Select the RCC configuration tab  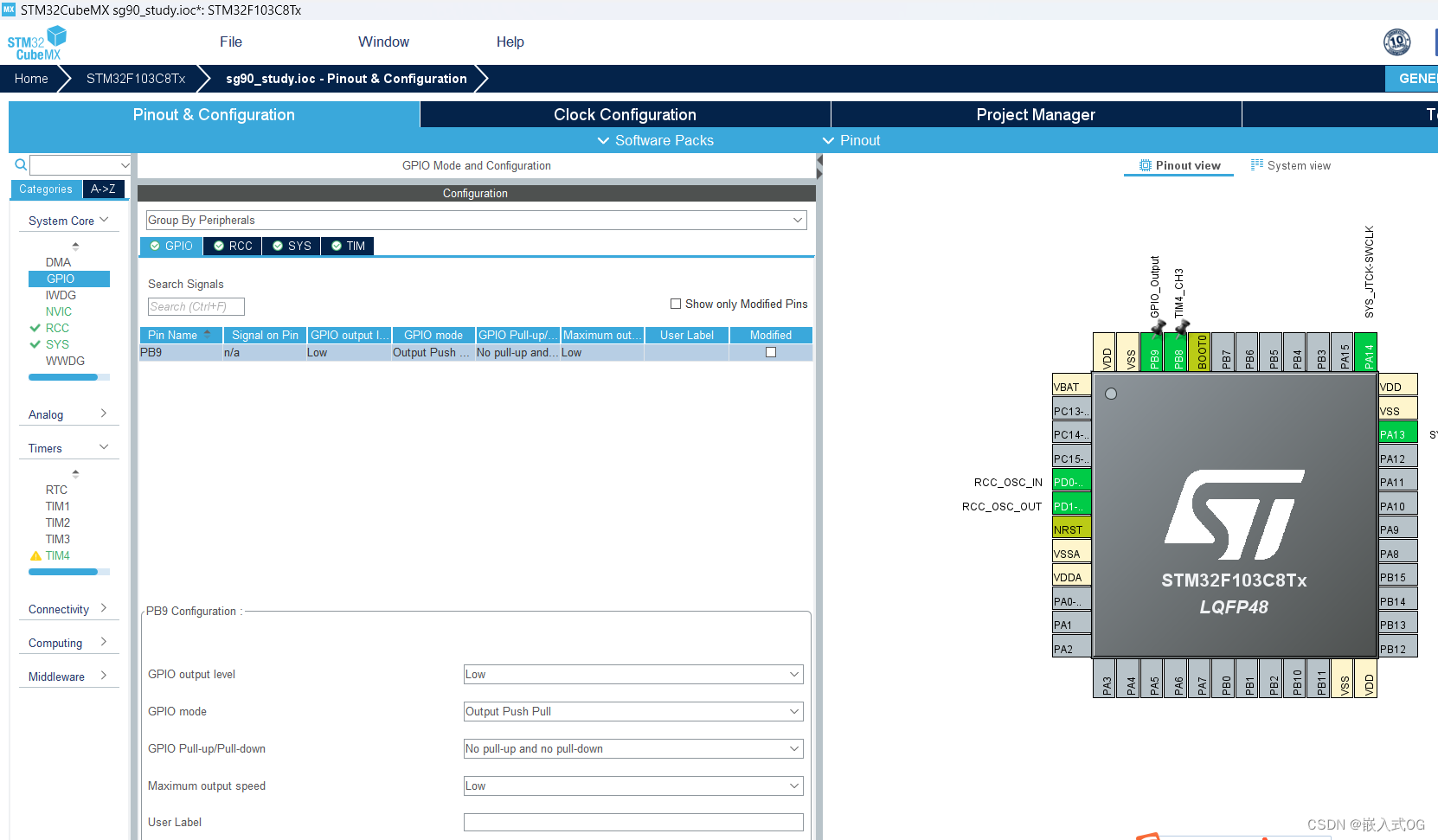click(x=233, y=246)
